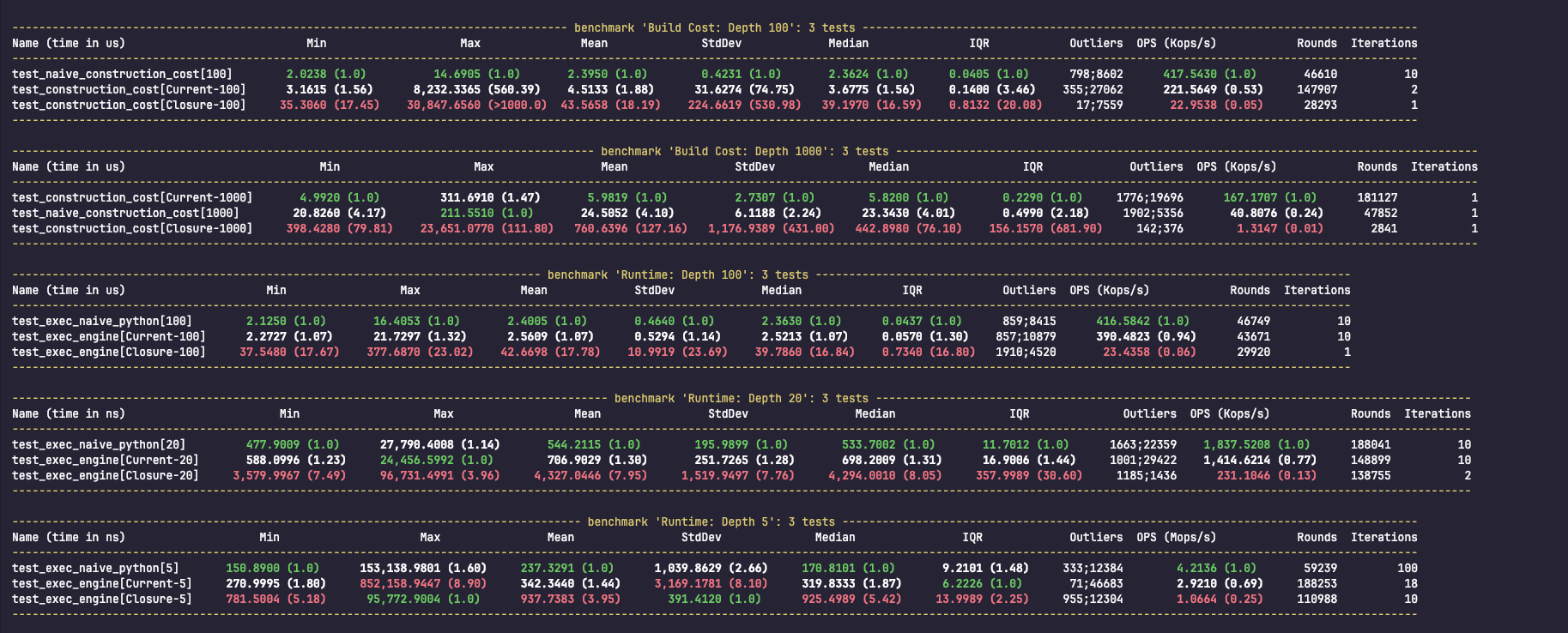1568x633 pixels.
Task: Click test_construction_cost[Closure-100] test name
Action: point(129,105)
